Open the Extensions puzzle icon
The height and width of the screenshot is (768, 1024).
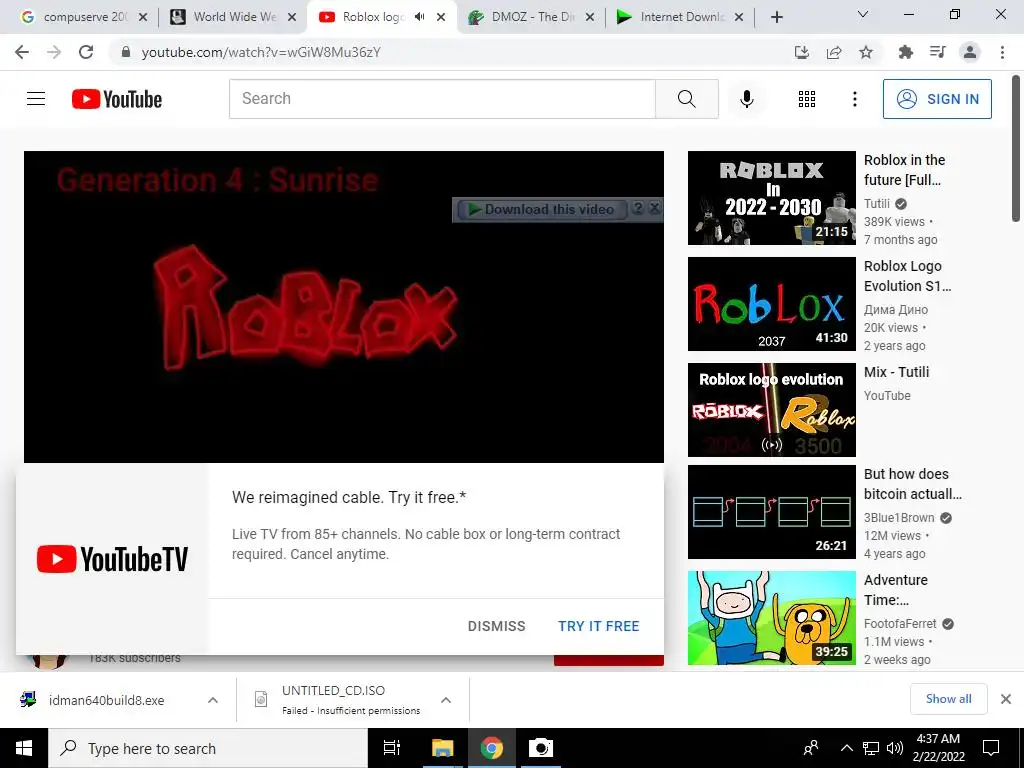click(905, 52)
